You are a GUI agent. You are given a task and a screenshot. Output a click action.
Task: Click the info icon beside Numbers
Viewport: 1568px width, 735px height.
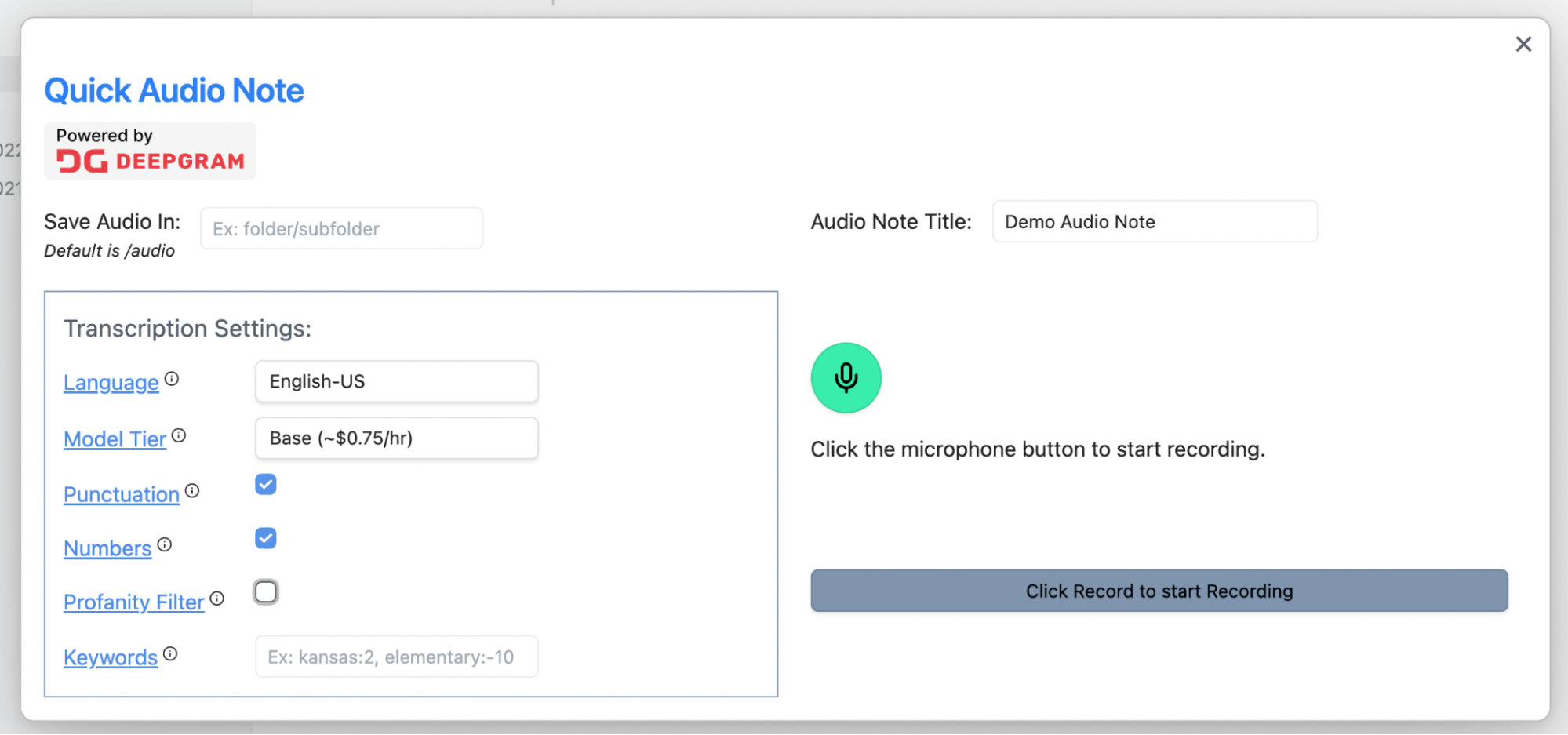click(x=164, y=544)
